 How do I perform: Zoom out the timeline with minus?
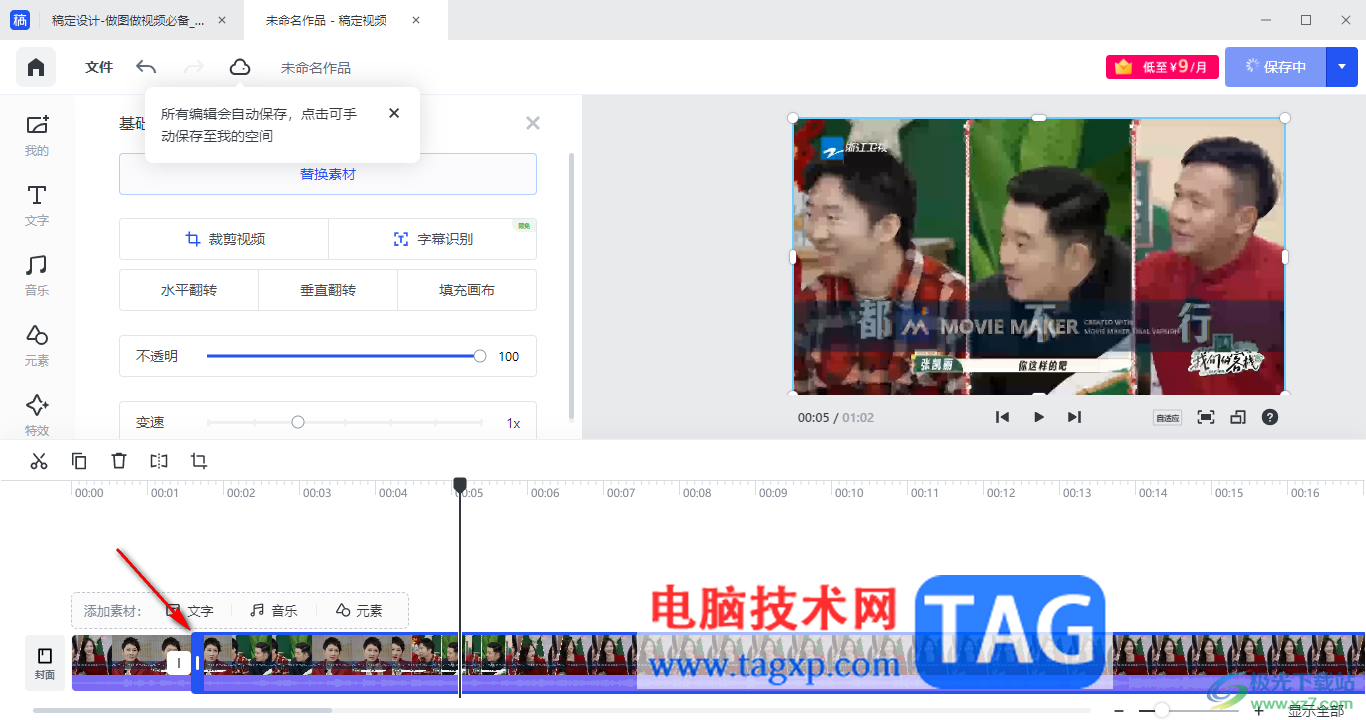1119,711
